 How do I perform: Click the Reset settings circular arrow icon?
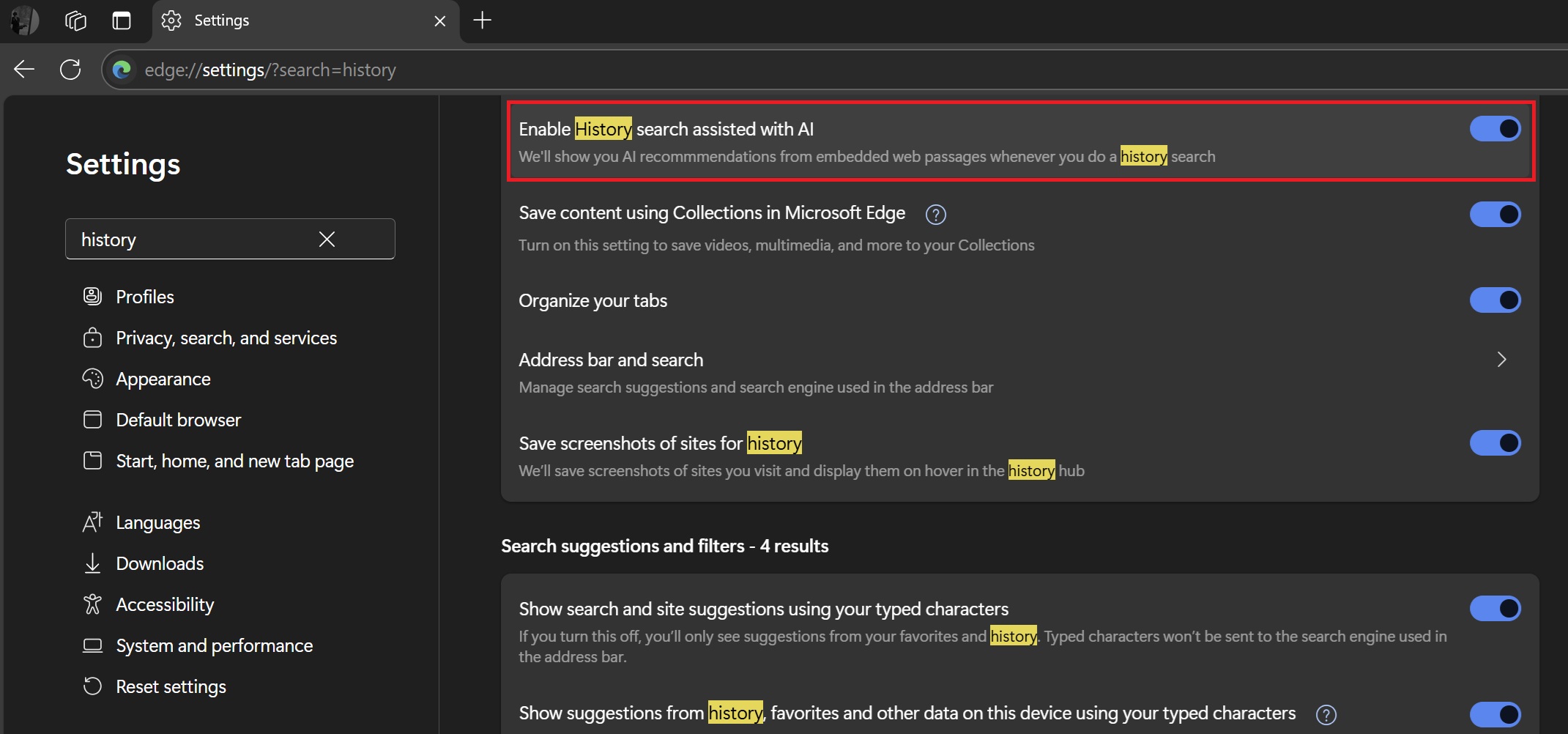pos(92,686)
